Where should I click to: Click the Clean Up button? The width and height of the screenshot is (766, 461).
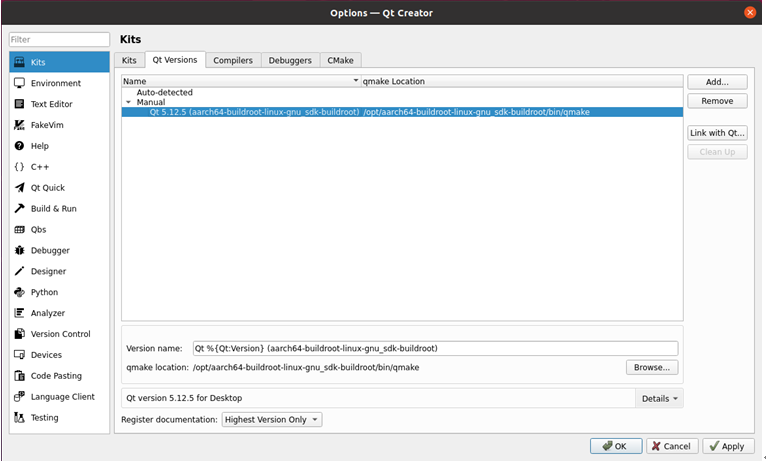point(717,152)
